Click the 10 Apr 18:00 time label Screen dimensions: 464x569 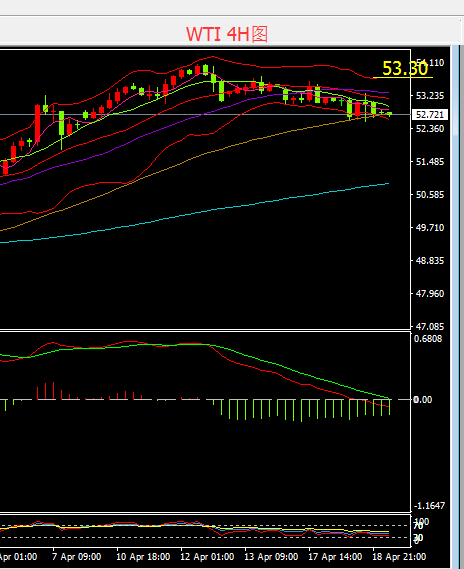point(143,557)
